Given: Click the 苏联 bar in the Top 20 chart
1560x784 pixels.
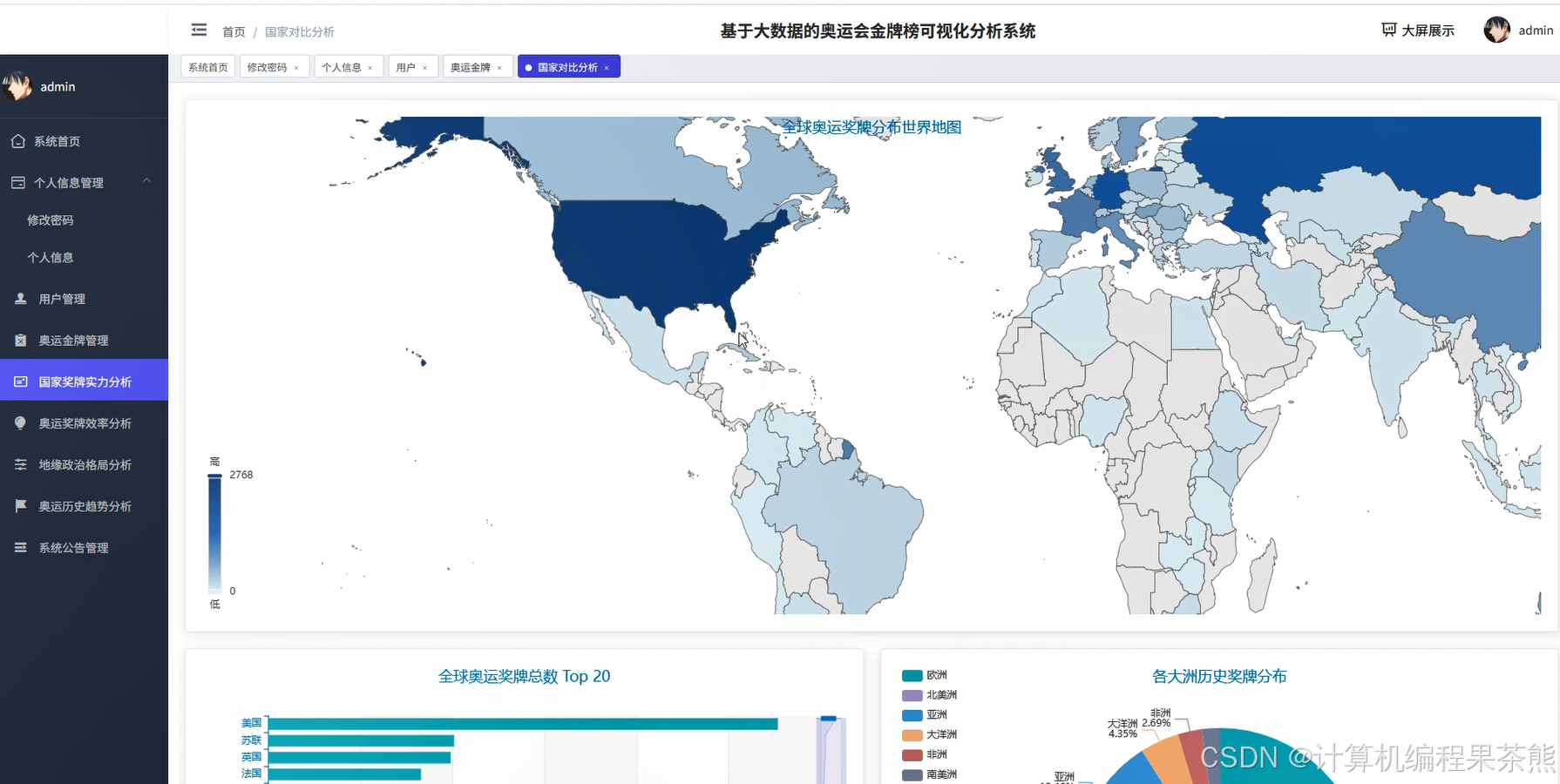Looking at the screenshot, I should [x=361, y=740].
